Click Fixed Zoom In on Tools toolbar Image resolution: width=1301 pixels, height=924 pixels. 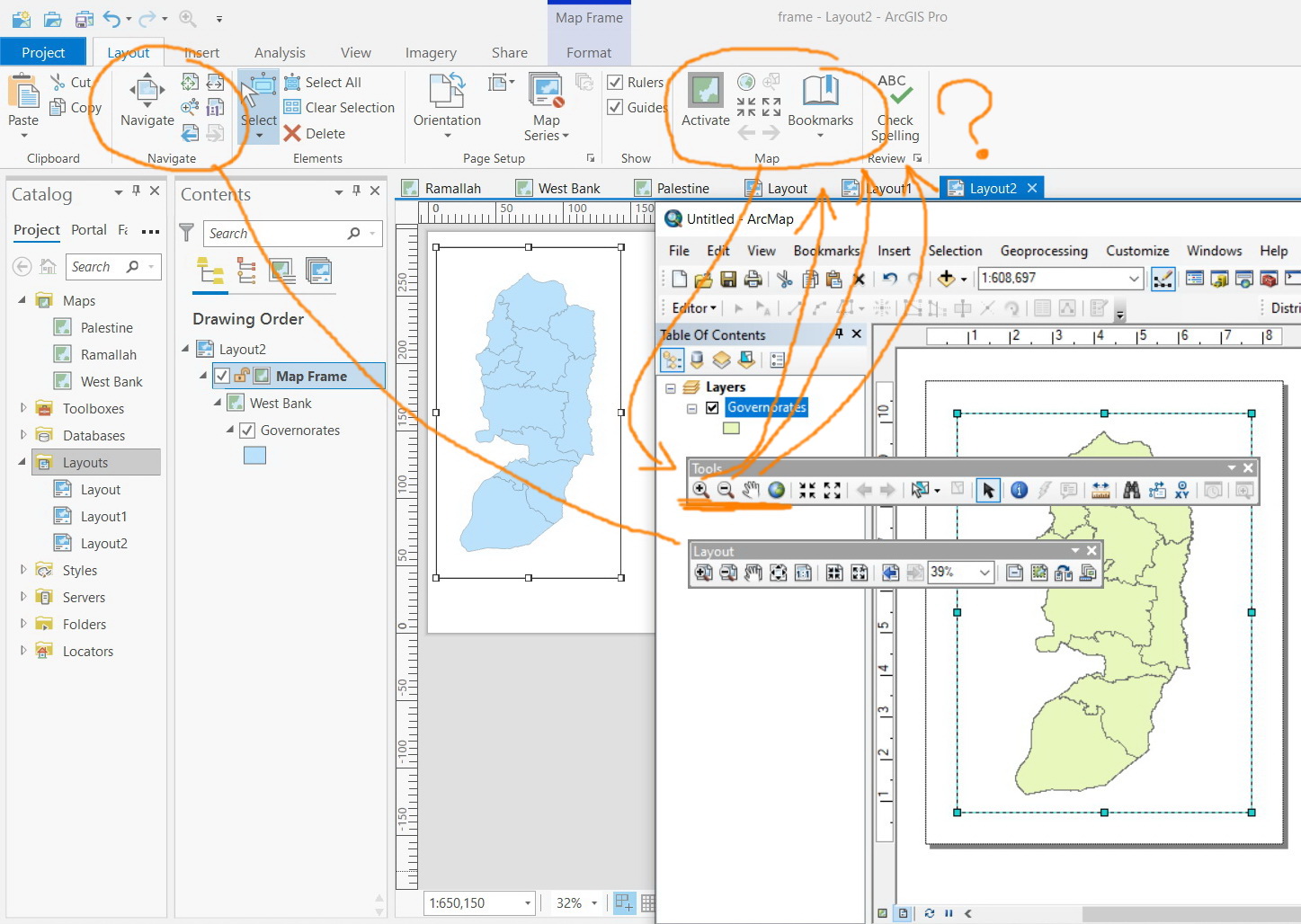coord(807,490)
